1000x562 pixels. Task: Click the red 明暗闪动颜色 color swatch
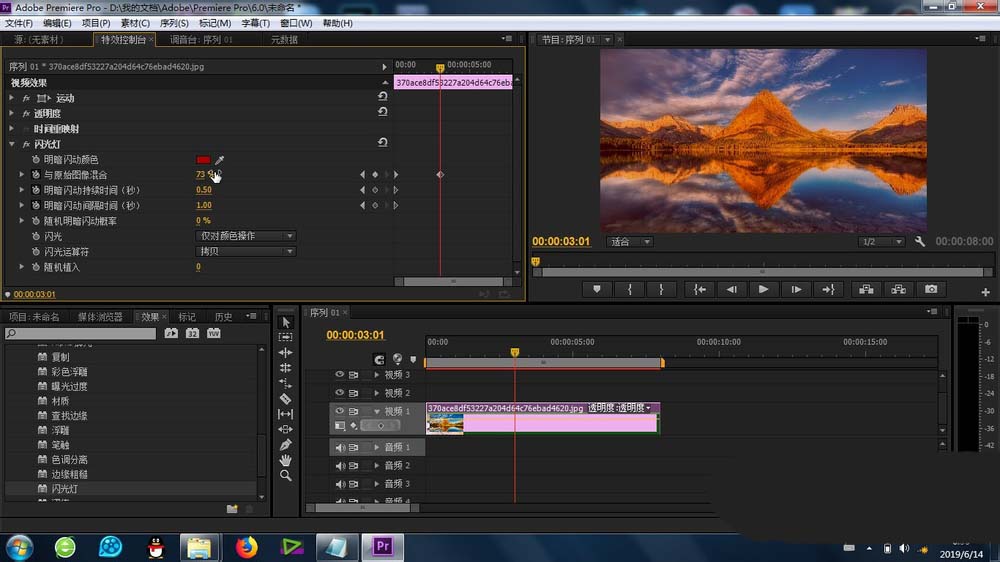[203, 159]
